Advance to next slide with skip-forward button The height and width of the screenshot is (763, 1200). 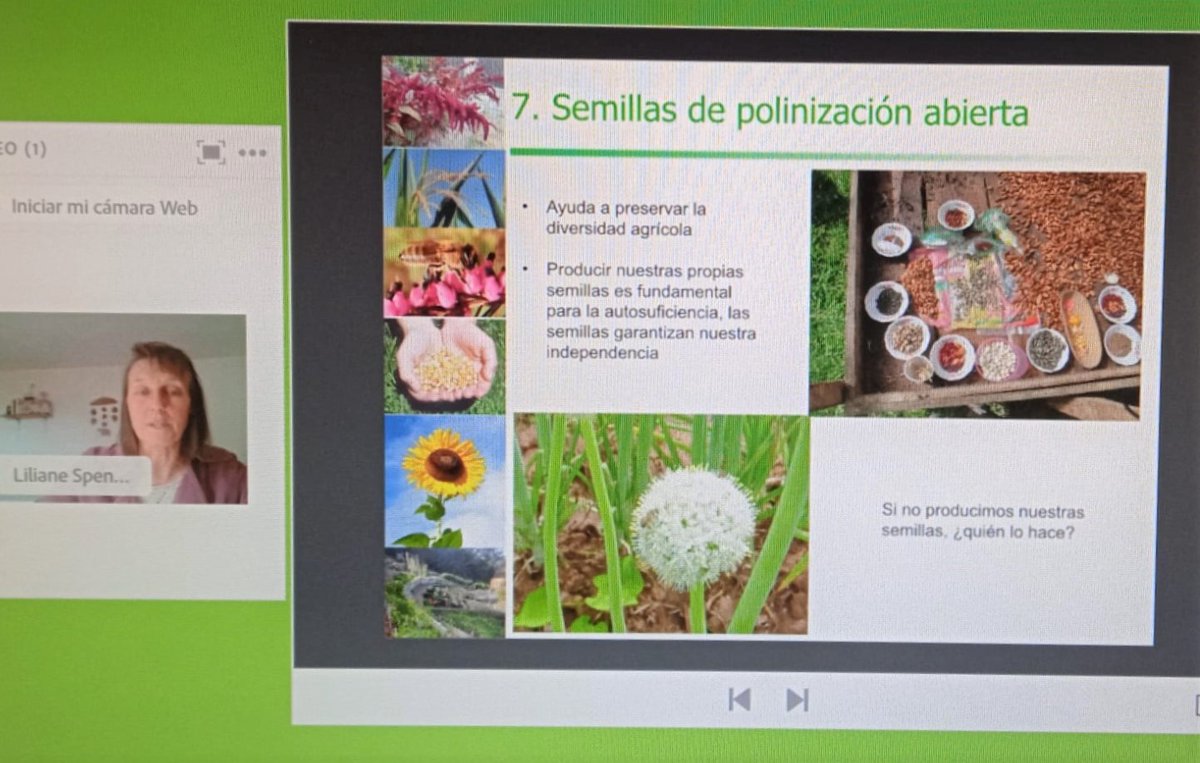(797, 700)
